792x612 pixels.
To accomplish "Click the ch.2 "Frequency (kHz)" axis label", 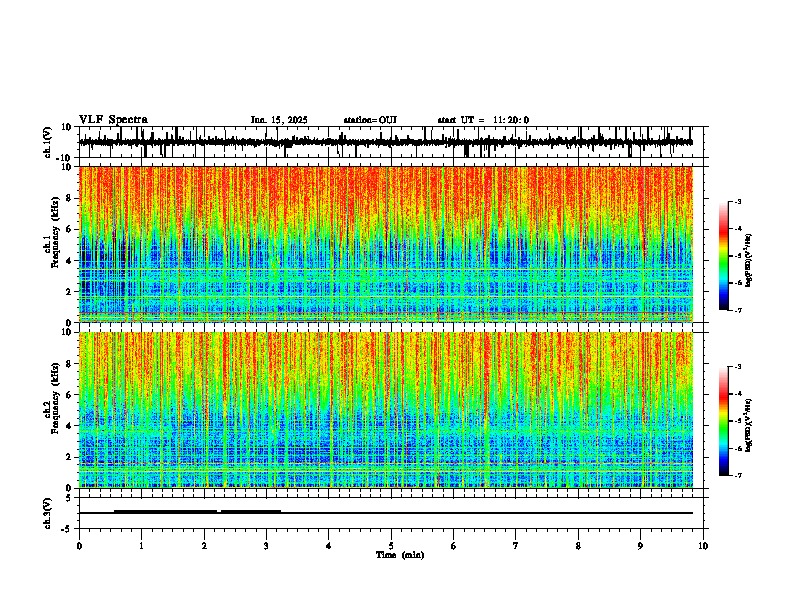I will pos(55,398).
